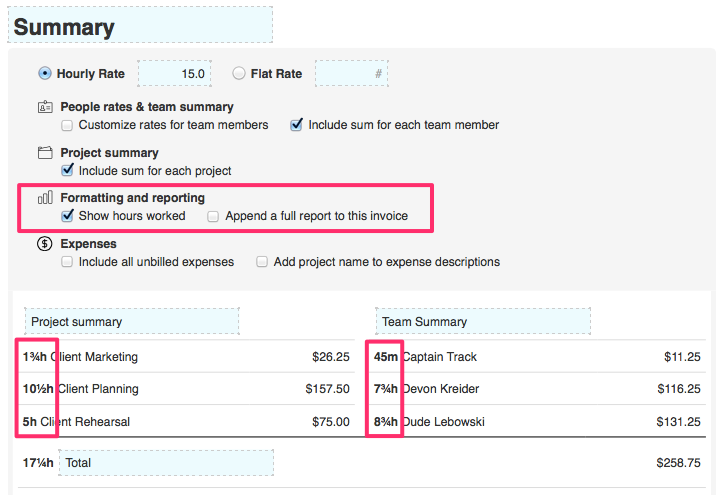Edit the Summary heading text field
Screen dimensions: 723x495
[x=140, y=26]
